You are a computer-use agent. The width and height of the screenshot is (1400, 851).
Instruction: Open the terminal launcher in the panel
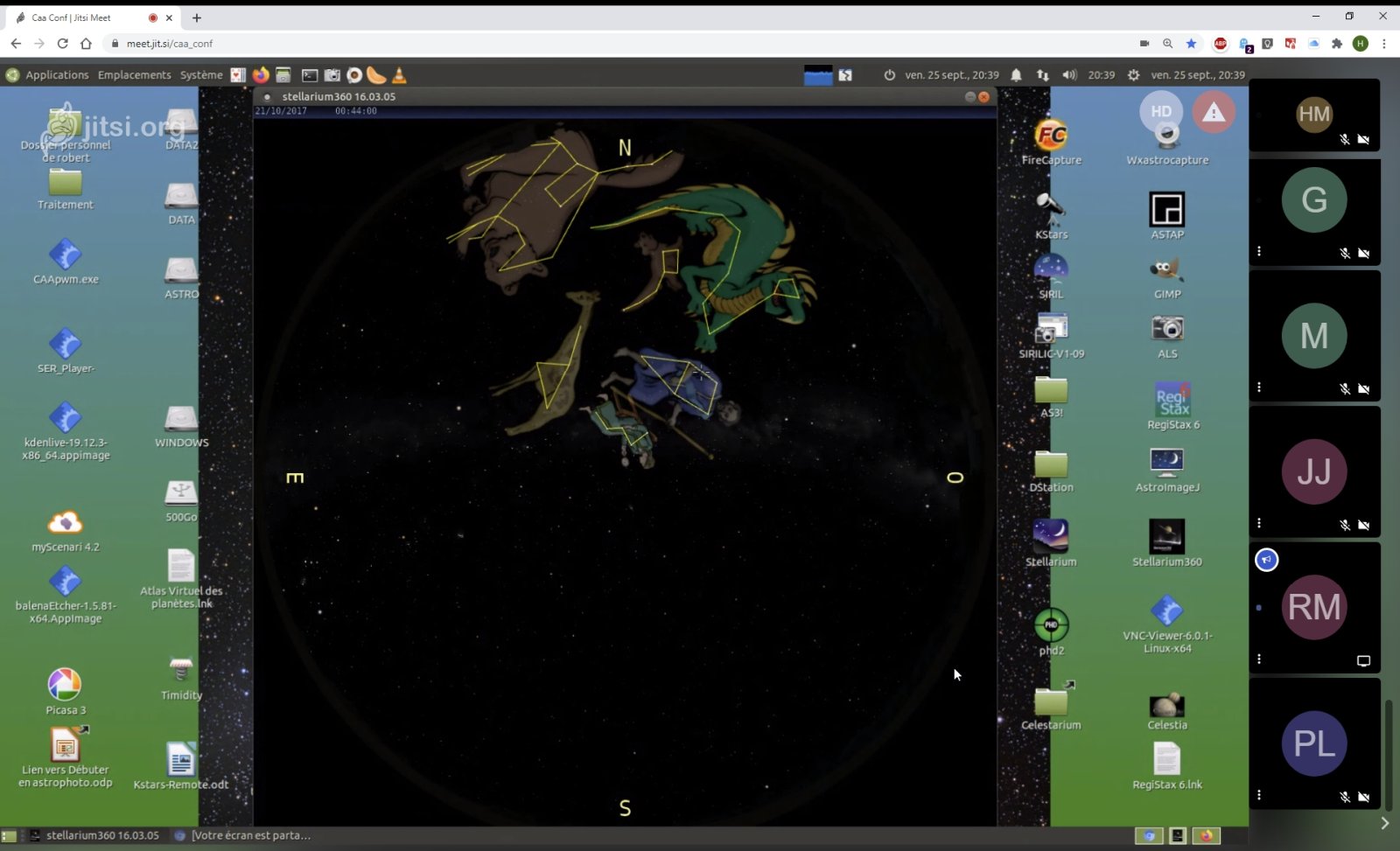310,75
